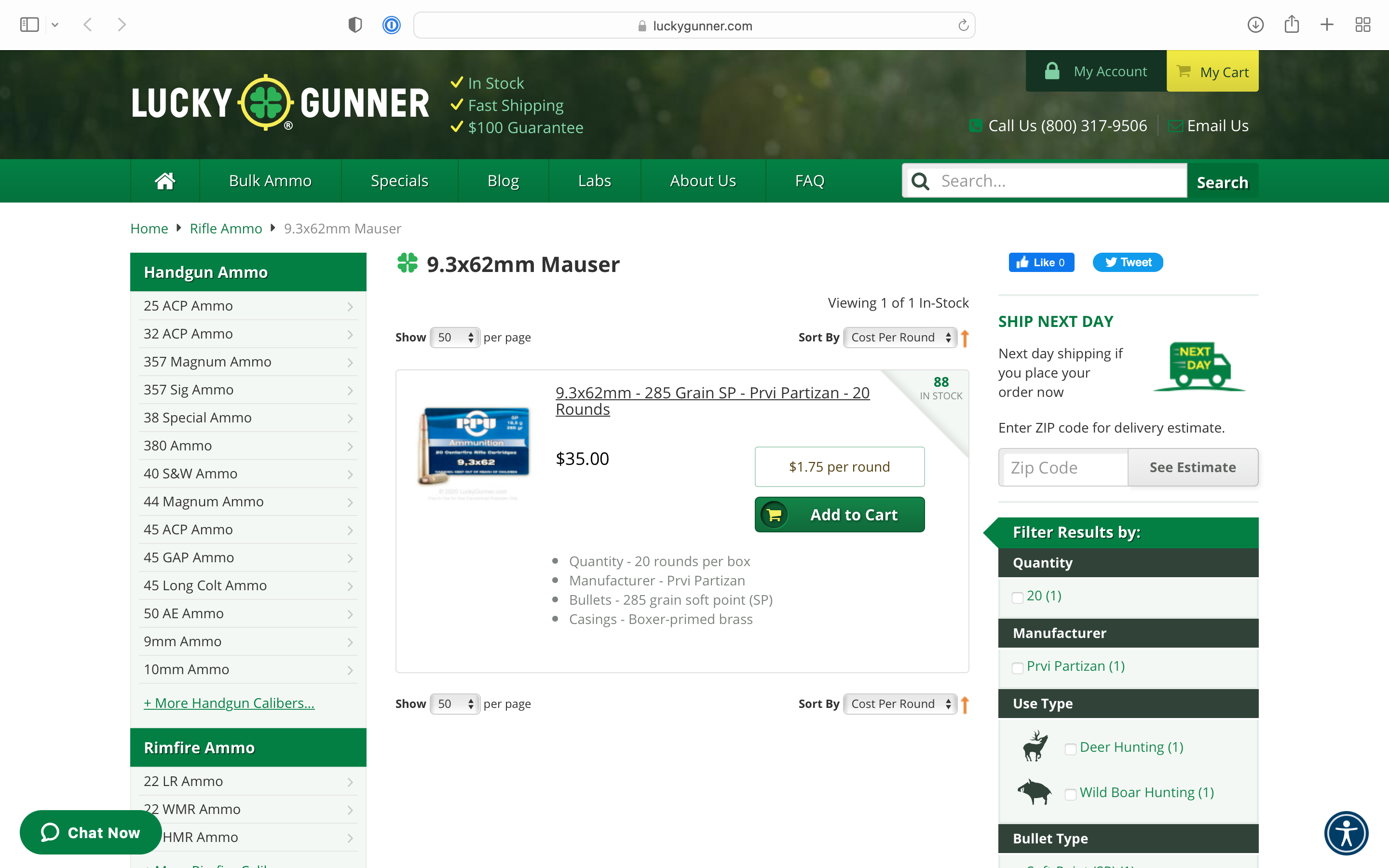Open 45 Long Colt Ammo category
Viewport: 1389px width, 868px height.
point(248,585)
